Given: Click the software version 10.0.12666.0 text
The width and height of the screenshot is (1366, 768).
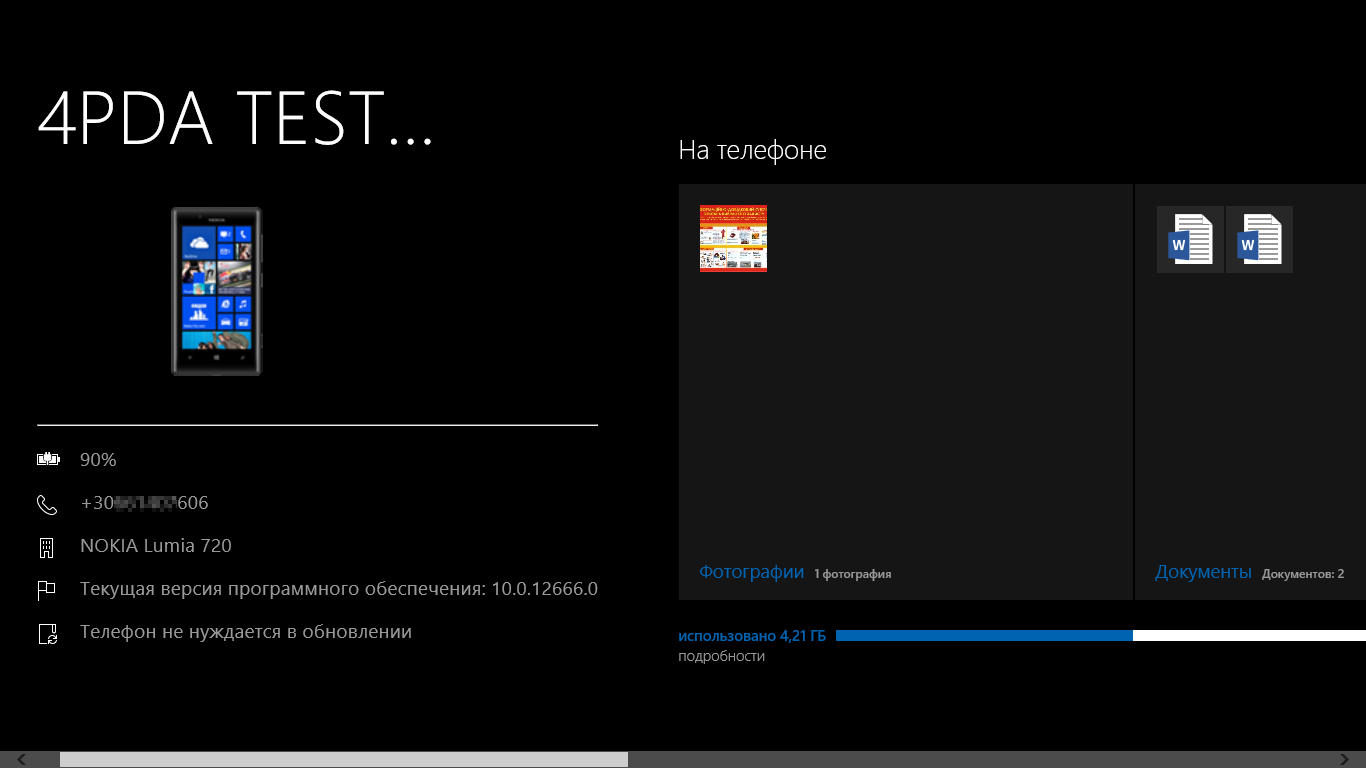Looking at the screenshot, I should point(339,589).
